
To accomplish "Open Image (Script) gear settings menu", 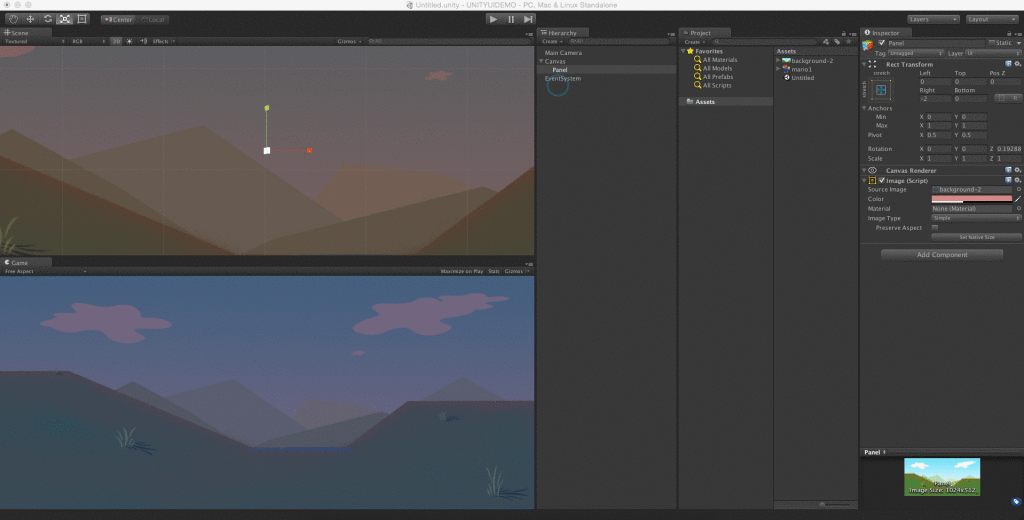I will (1017, 180).
